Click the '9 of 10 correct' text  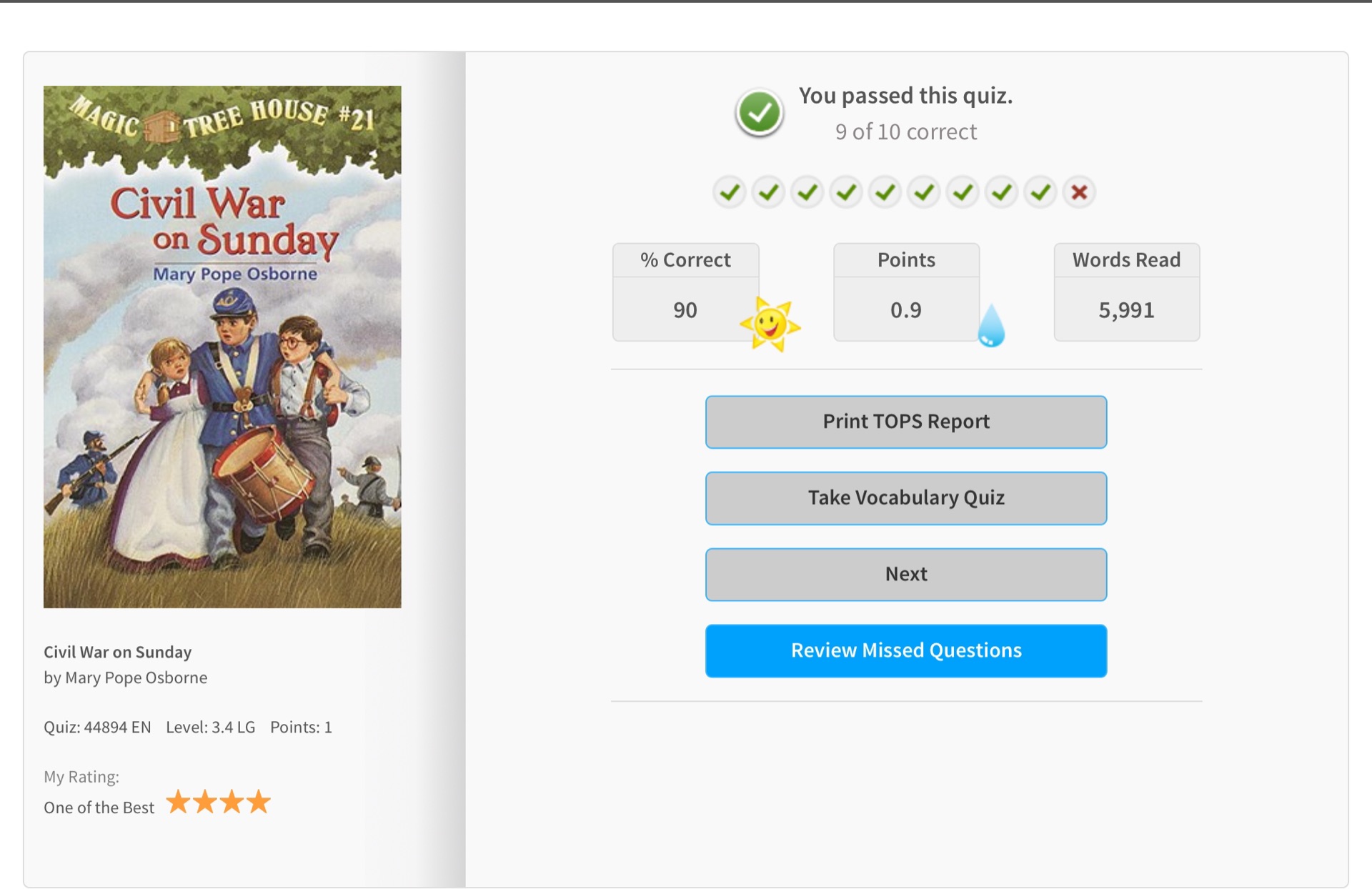point(905,132)
